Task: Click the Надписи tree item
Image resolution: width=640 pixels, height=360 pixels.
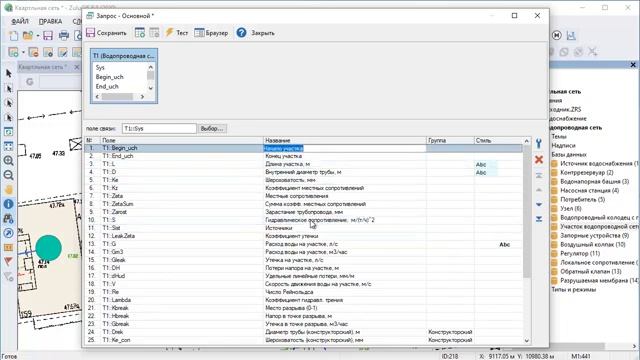Action: pos(563,145)
